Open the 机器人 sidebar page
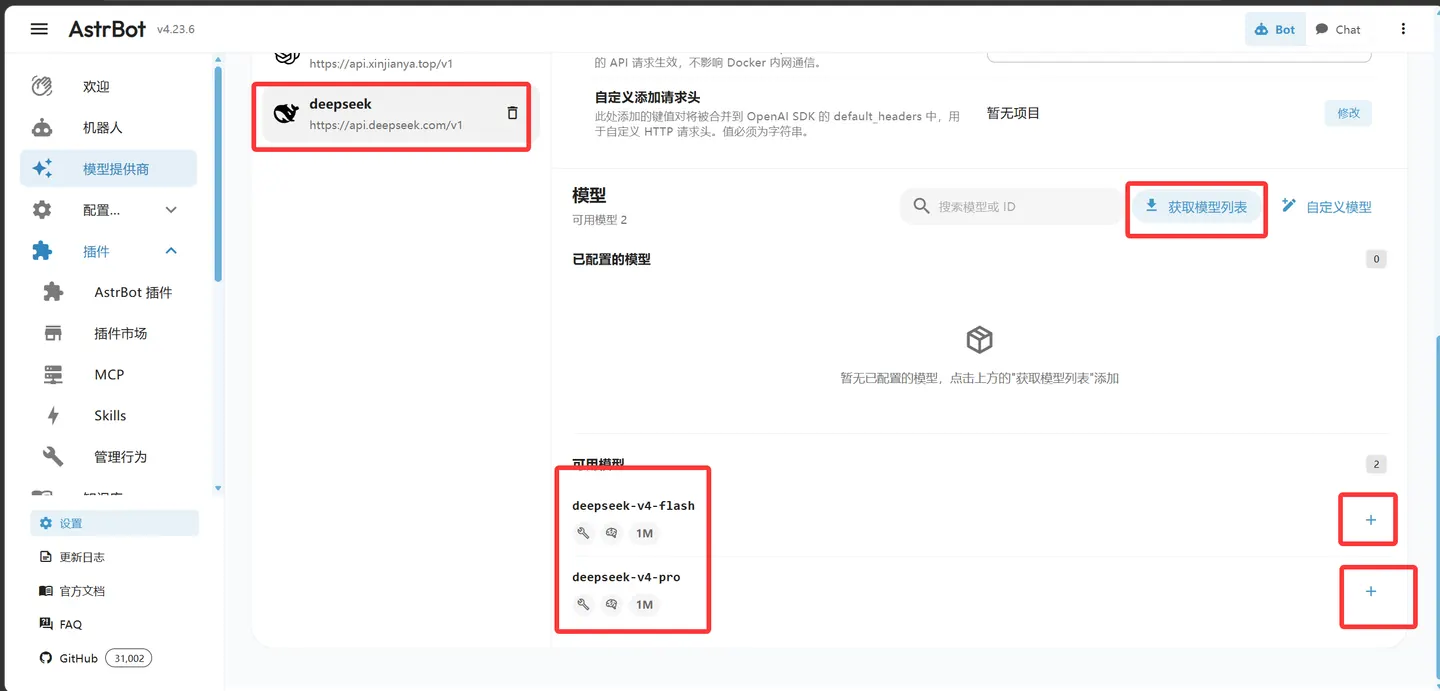 coord(108,128)
